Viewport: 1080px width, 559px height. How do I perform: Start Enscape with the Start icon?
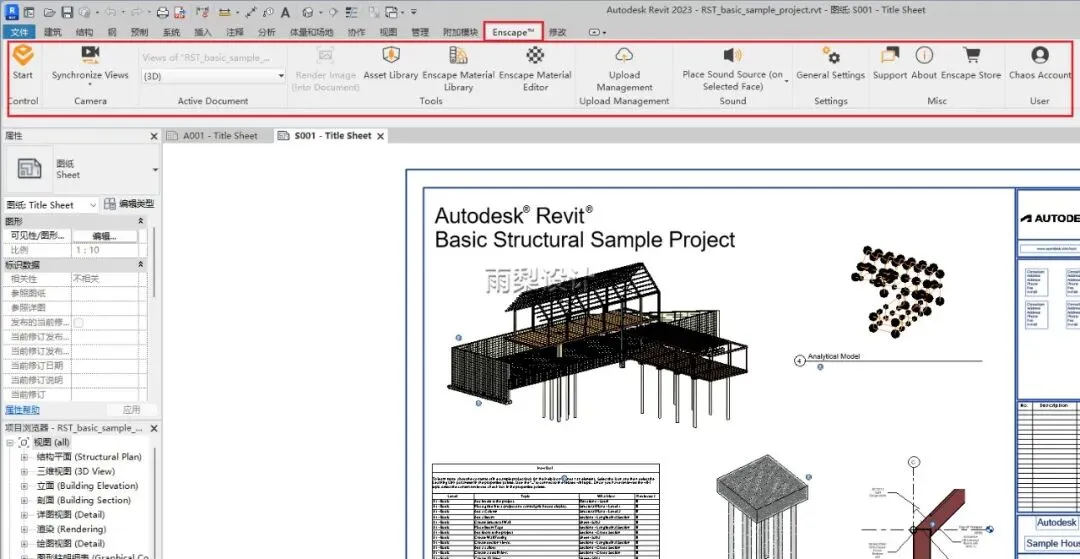[23, 54]
